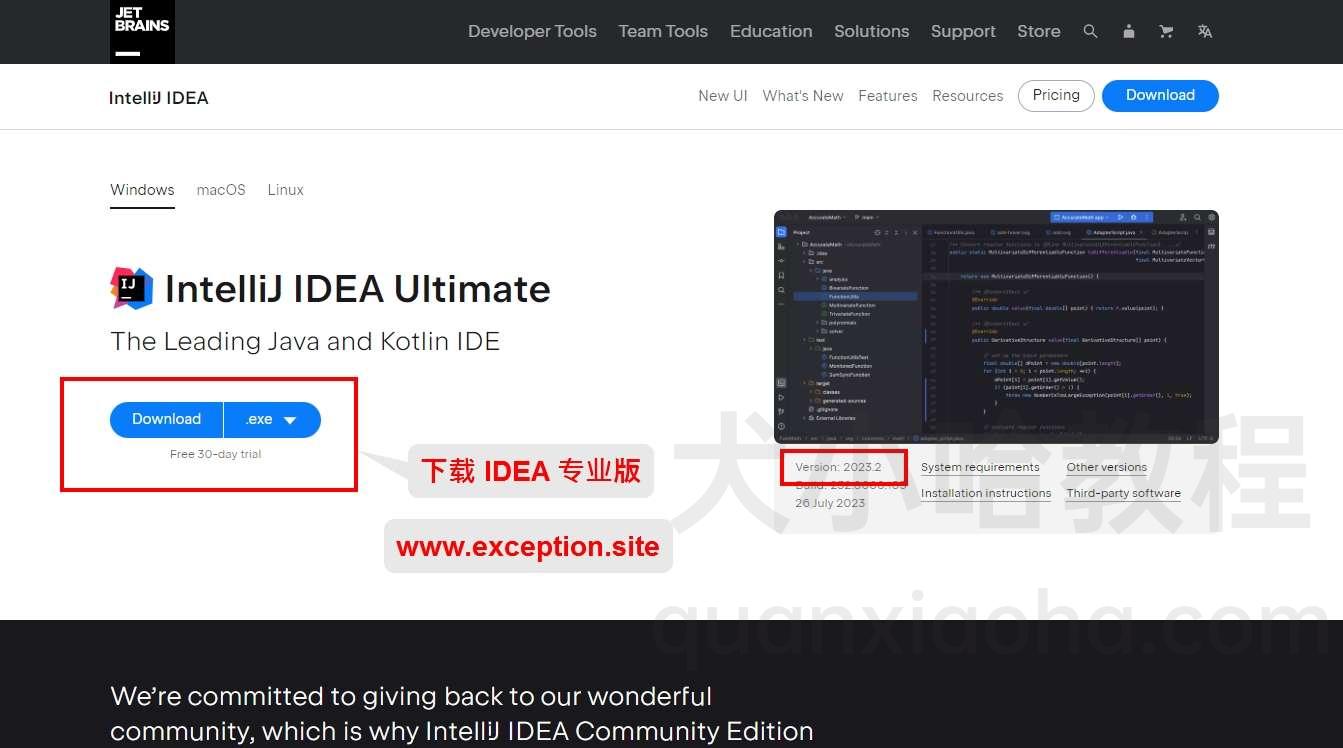Image resolution: width=1343 pixels, height=748 pixels.
Task: Click the IntelliJ IDEA Ultimate product logo
Action: click(132, 288)
